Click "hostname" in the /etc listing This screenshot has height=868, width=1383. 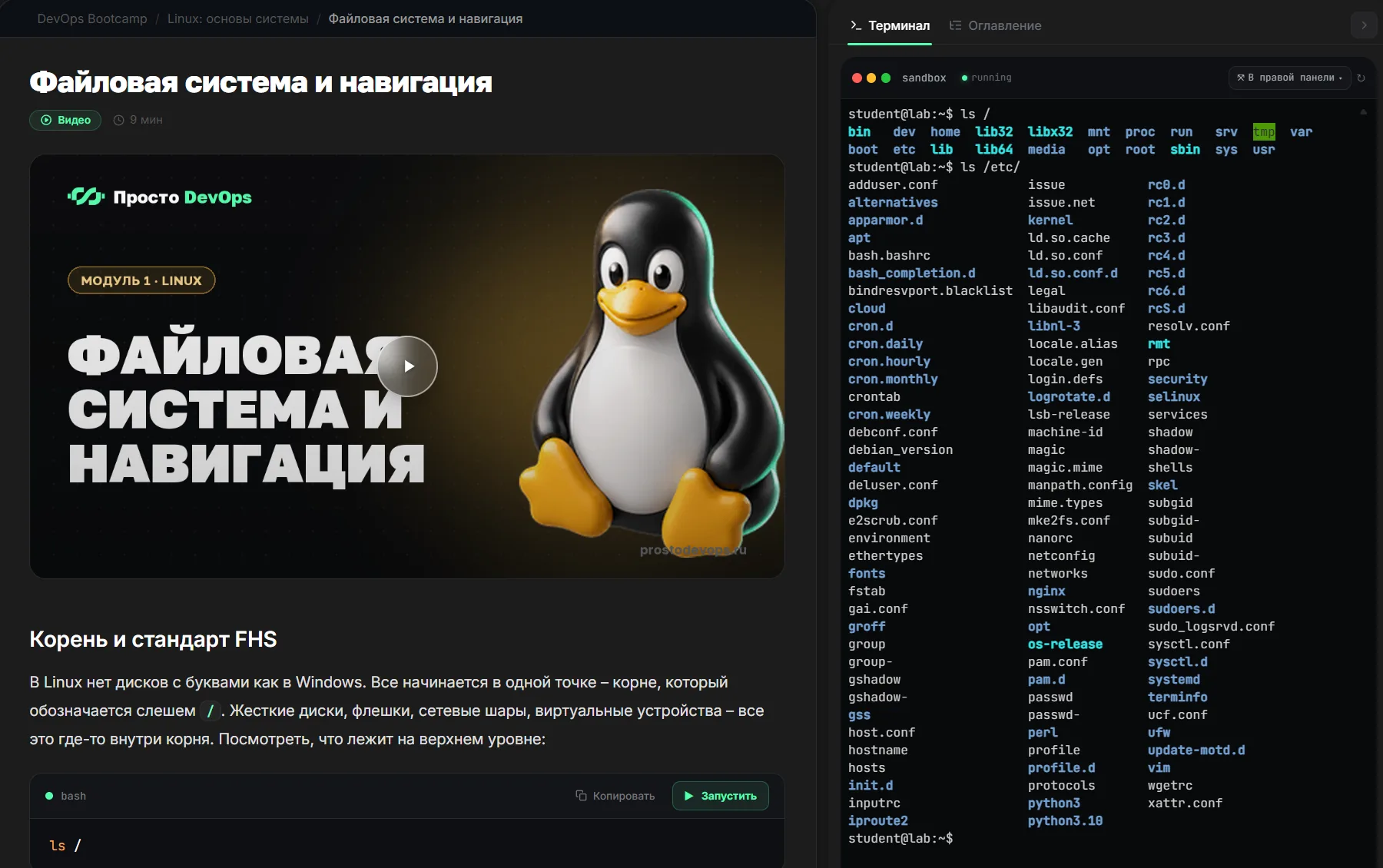point(878,750)
